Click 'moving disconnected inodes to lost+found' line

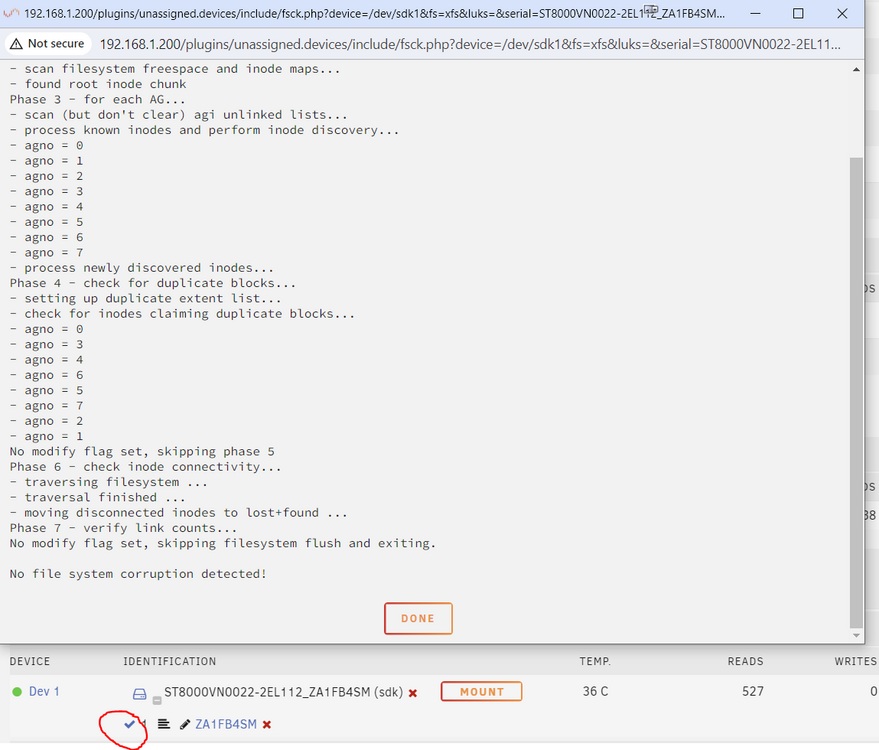pos(178,513)
